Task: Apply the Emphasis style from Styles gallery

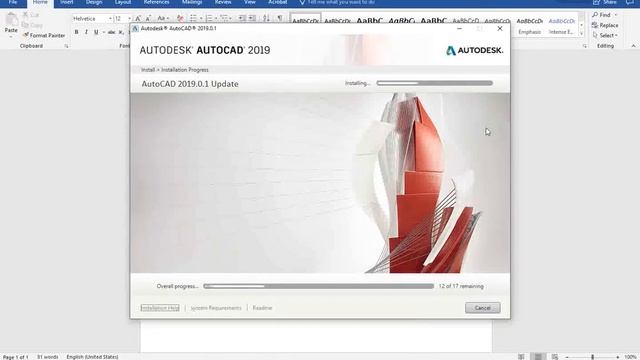Action: click(x=529, y=26)
